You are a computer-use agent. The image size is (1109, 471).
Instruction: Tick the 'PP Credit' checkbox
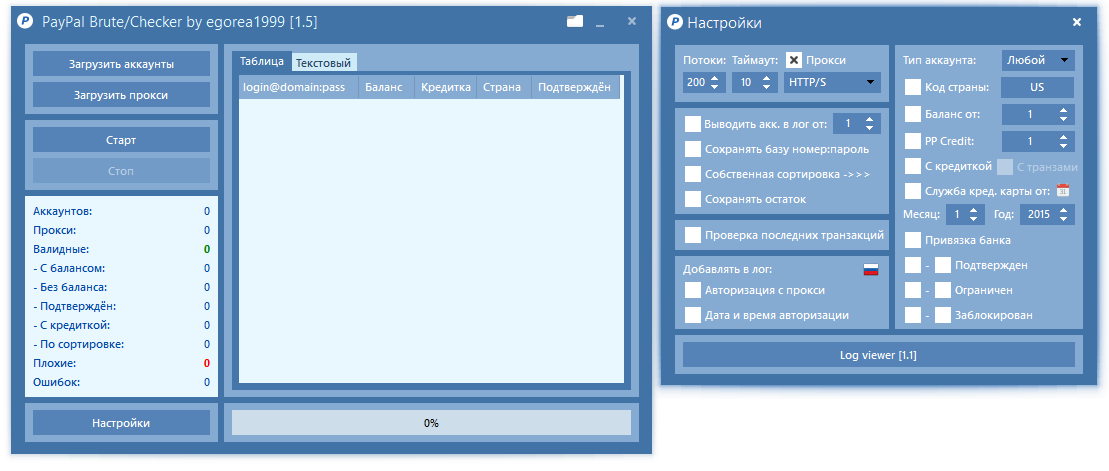point(913,141)
